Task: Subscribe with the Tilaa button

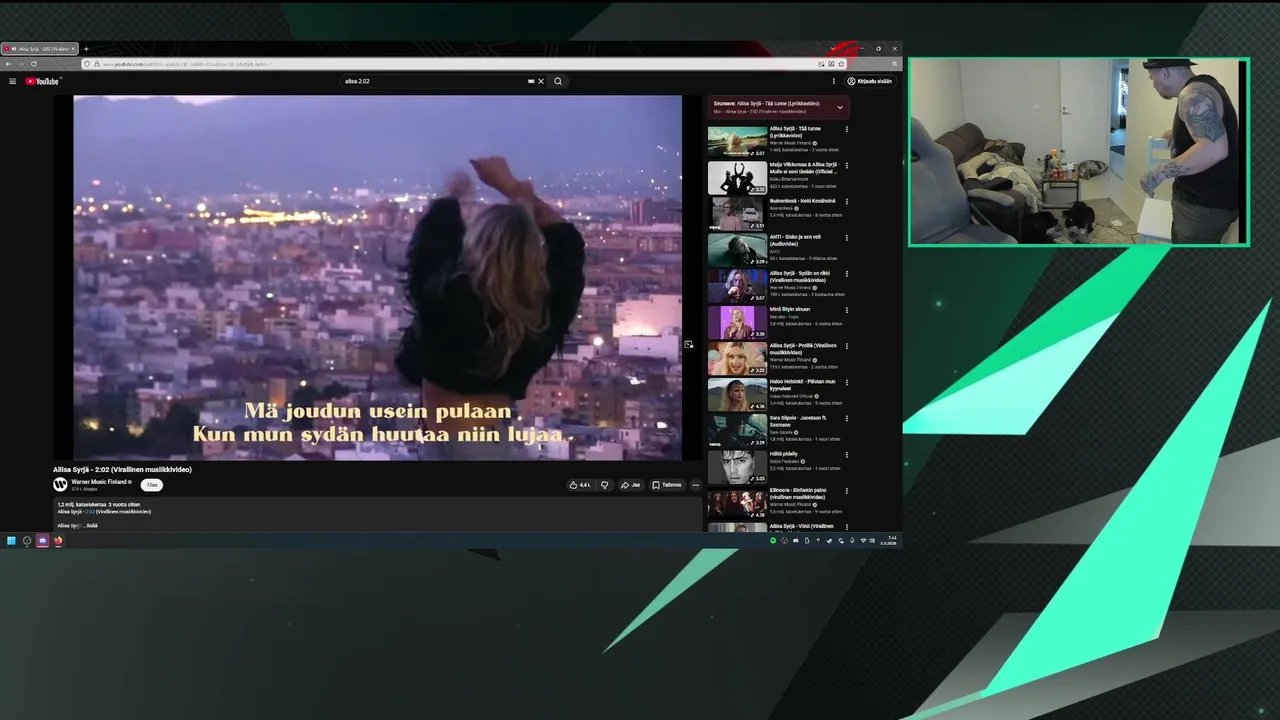Action: click(152, 485)
